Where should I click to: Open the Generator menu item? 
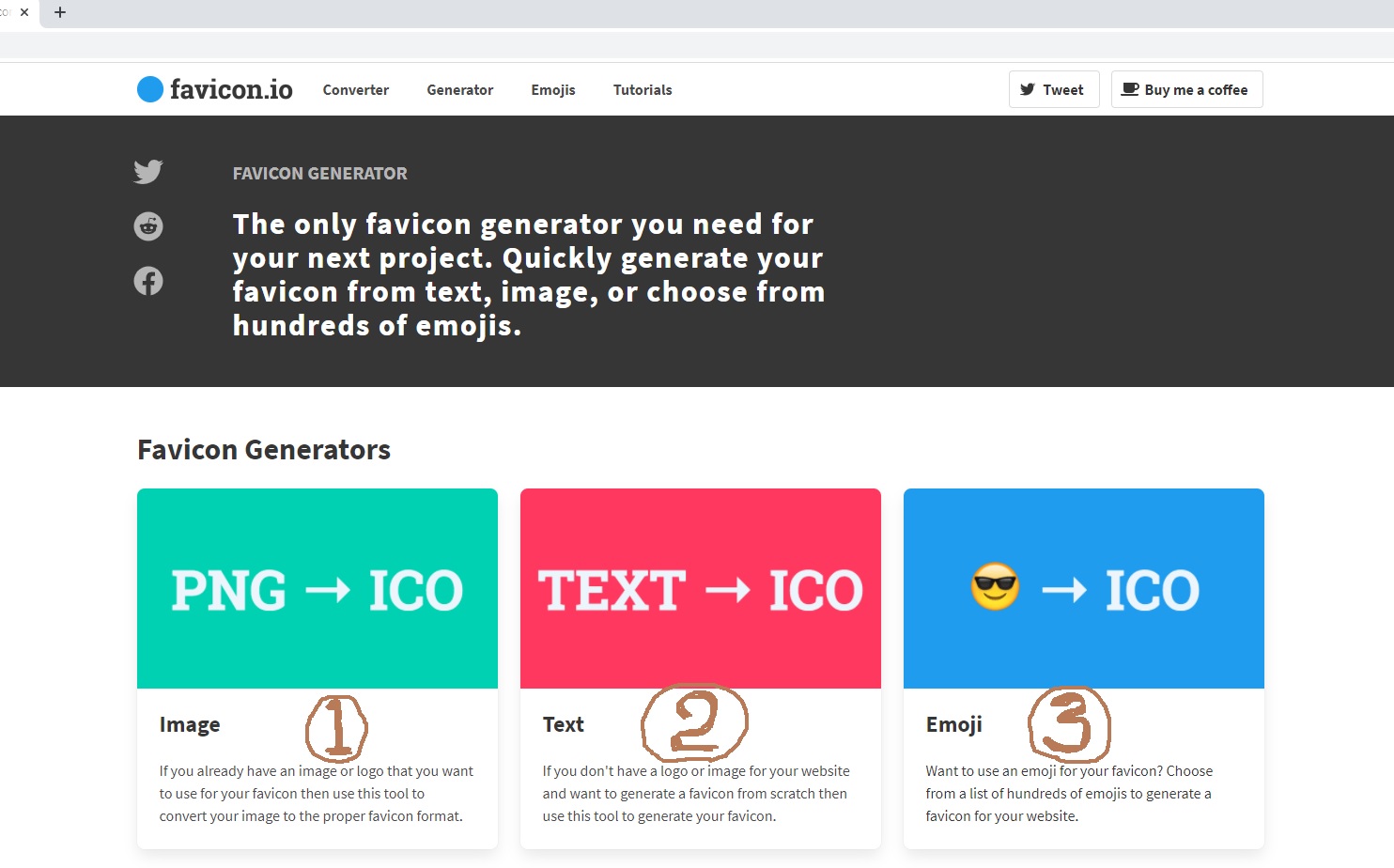coord(460,90)
